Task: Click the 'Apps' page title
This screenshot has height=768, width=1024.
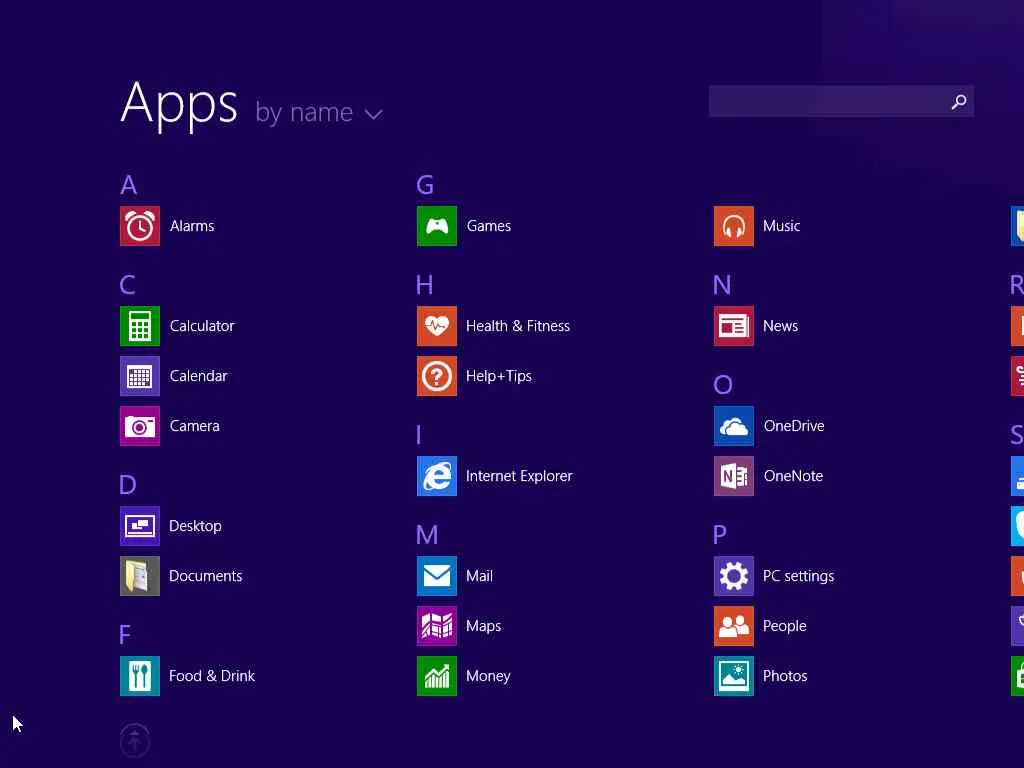Action: point(179,104)
